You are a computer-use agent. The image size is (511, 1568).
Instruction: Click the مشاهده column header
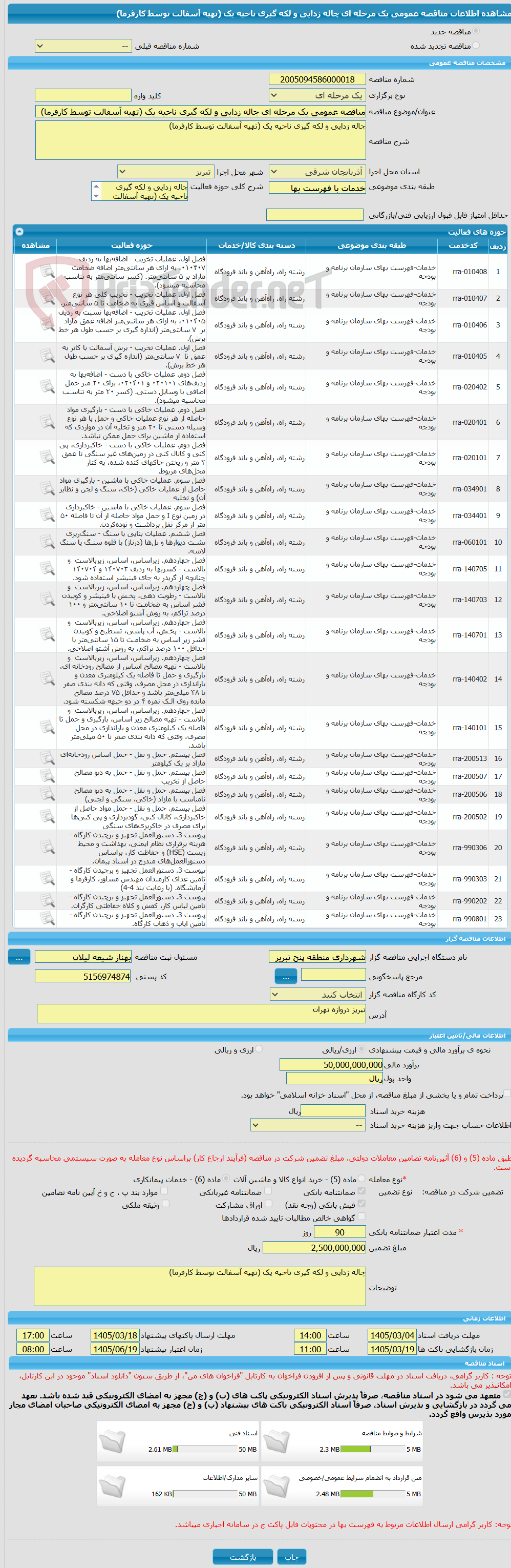coord(35,245)
